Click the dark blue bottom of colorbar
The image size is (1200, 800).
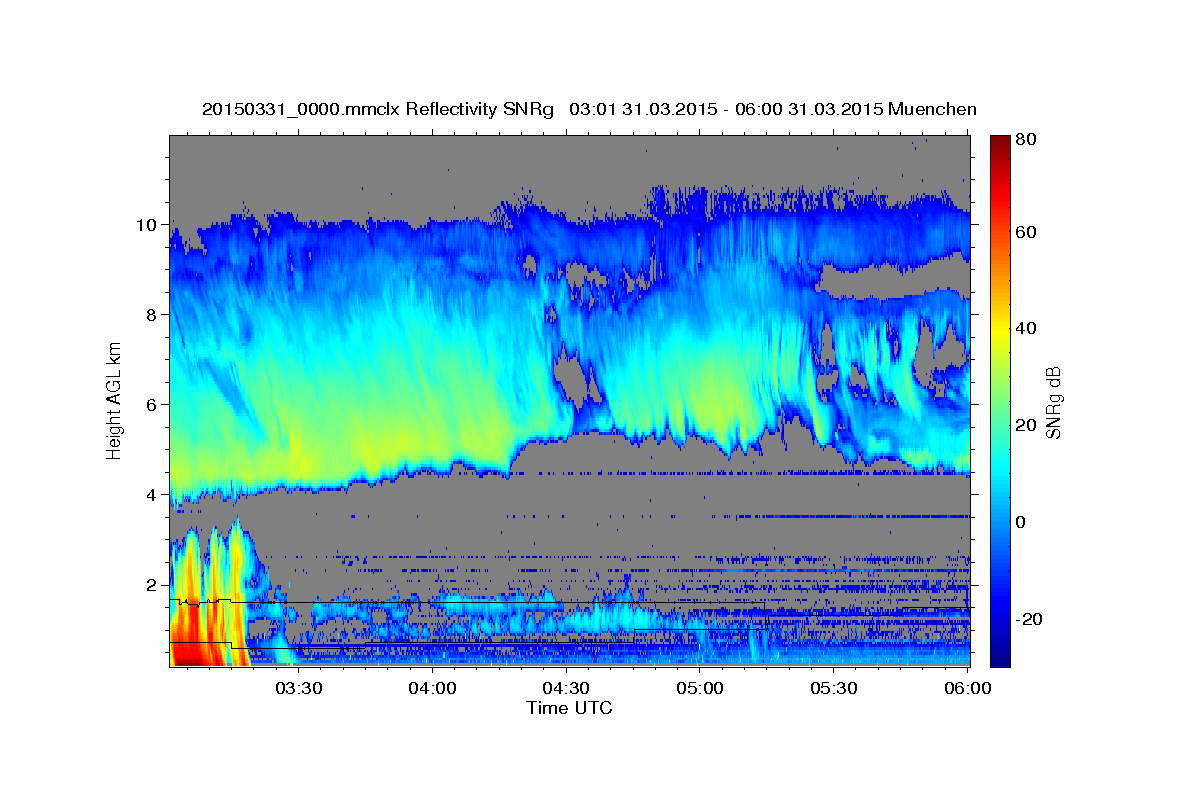(999, 655)
